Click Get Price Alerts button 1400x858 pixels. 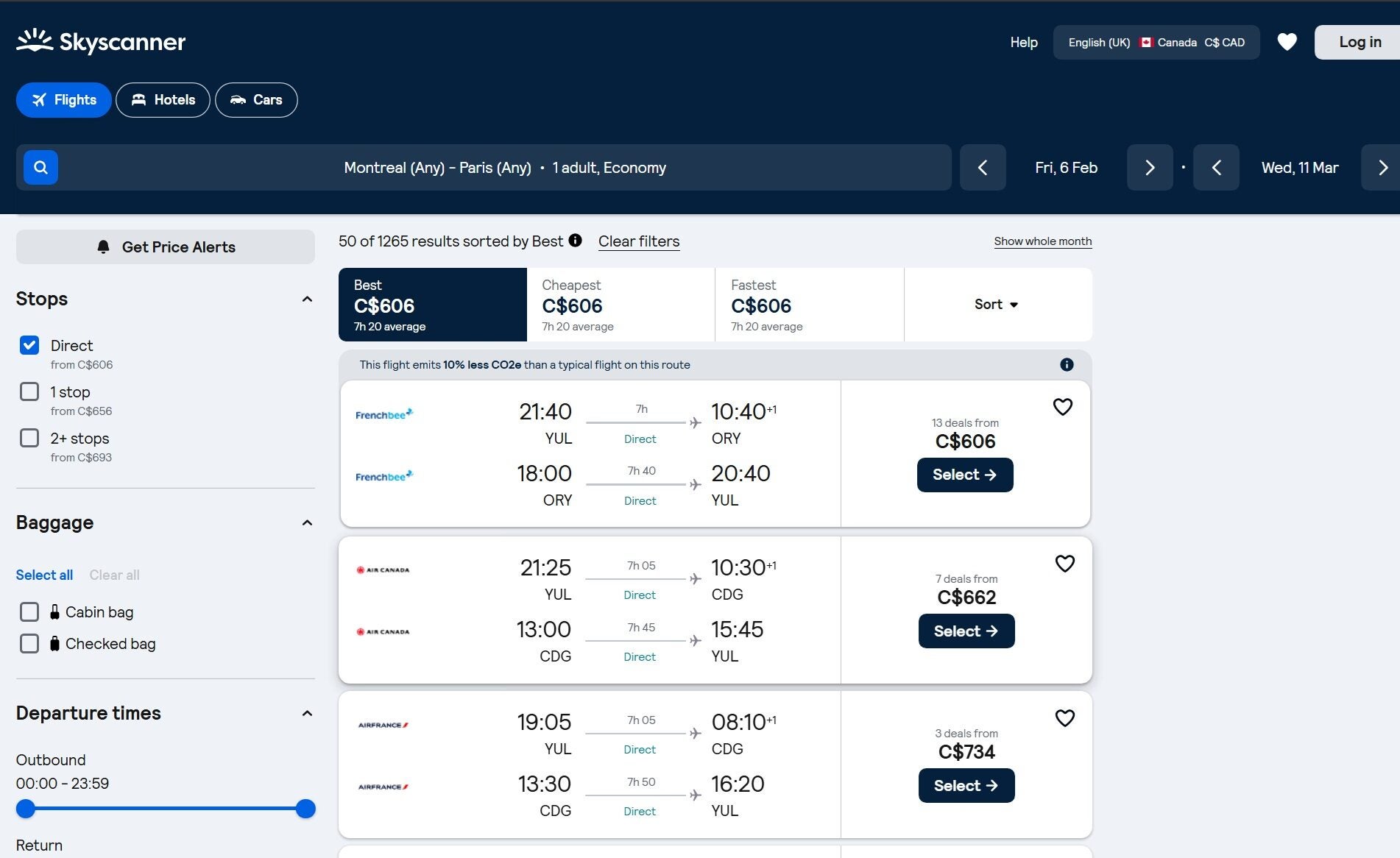[x=166, y=247]
